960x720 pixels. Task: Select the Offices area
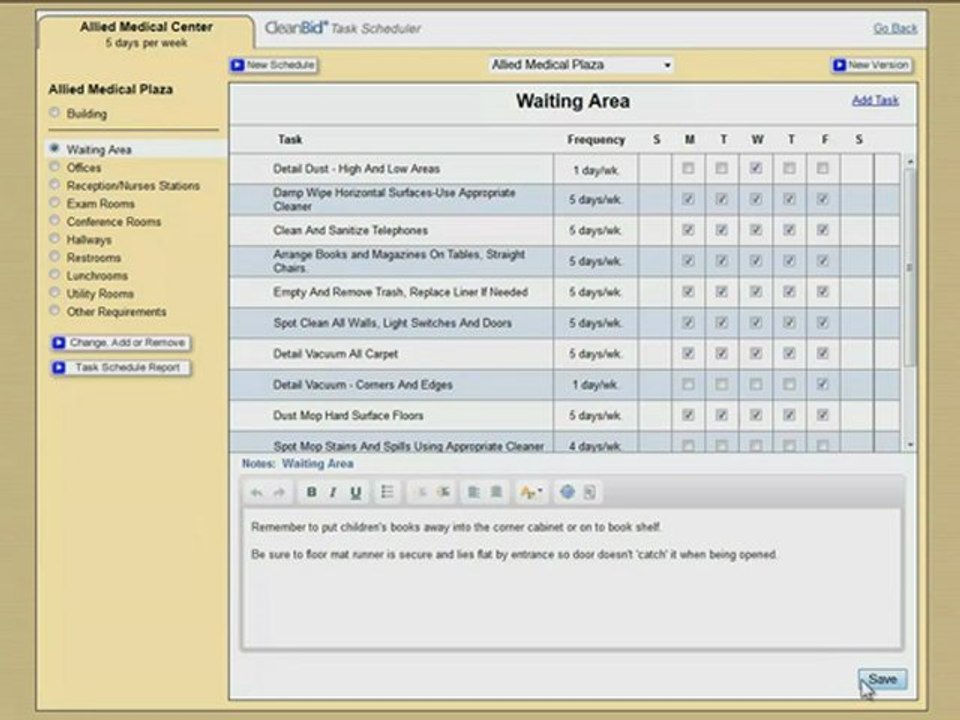coord(54,167)
